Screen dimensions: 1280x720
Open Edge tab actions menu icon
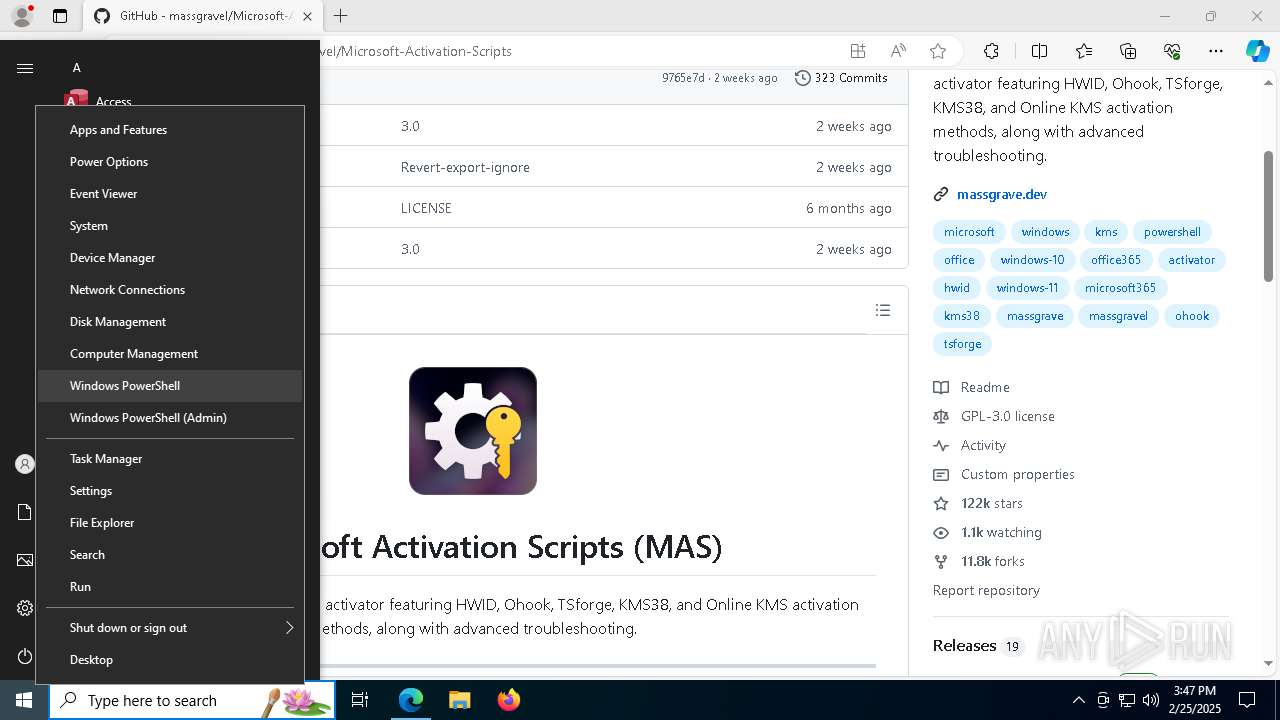[60, 16]
